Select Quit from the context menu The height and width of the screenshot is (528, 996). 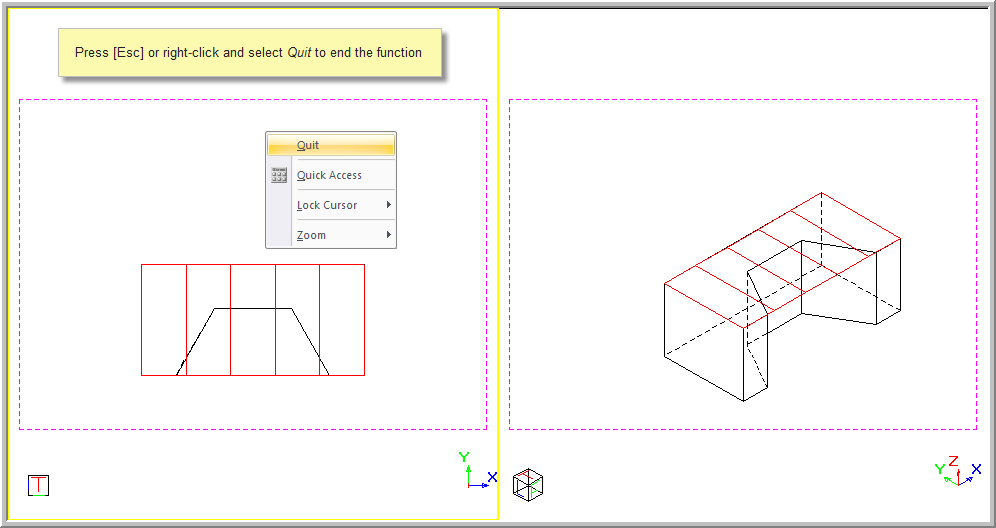[308, 145]
